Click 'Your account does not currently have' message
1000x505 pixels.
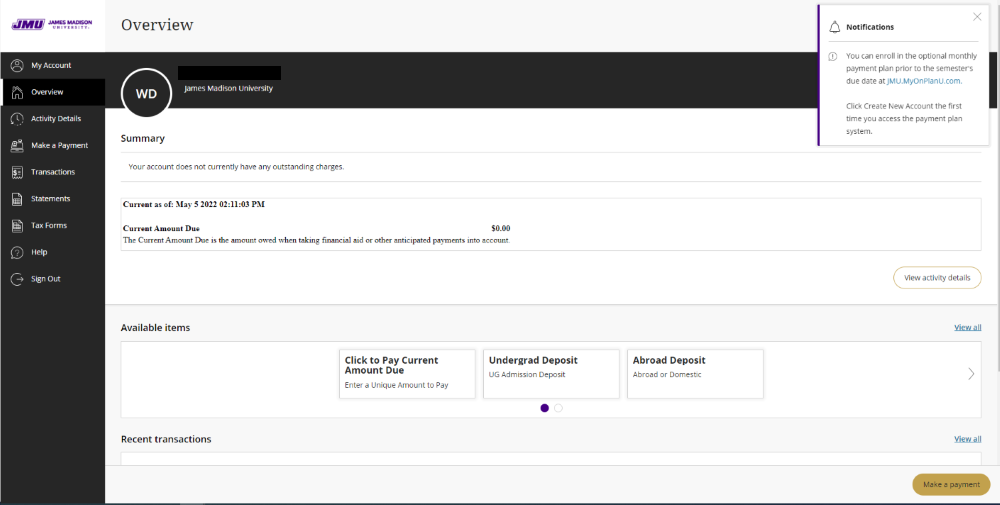pyautogui.click(x=236, y=166)
